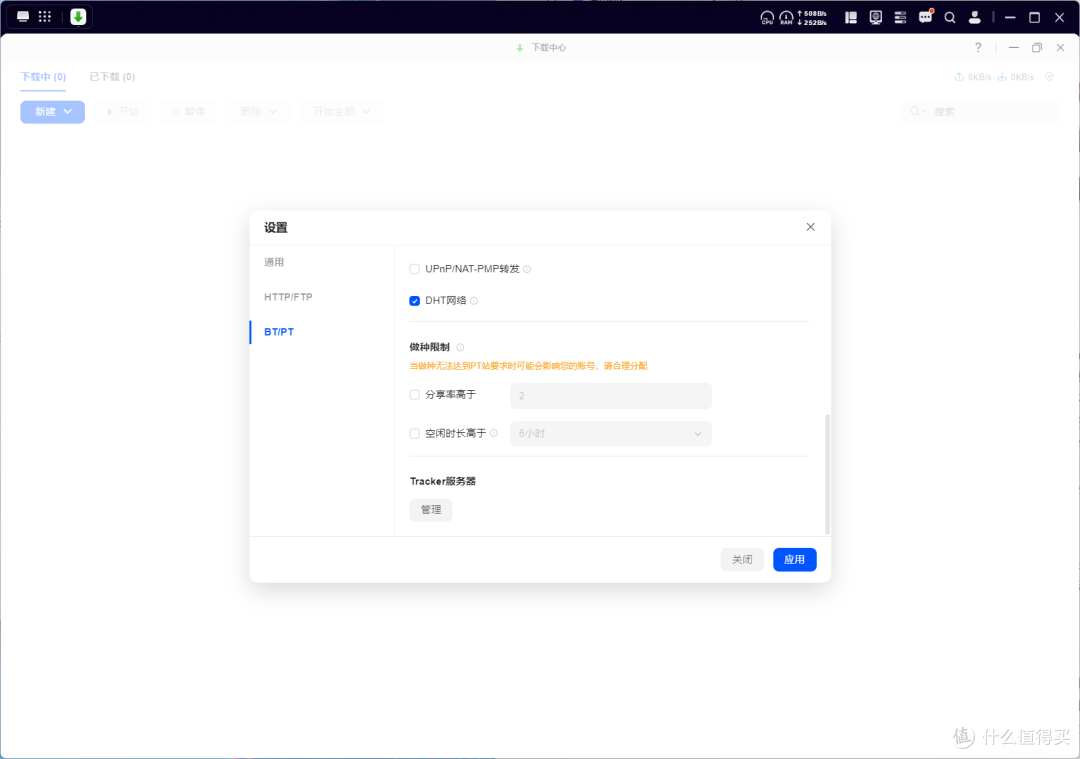Click the help question mark in Download Center
This screenshot has height=759, width=1080.
pyautogui.click(x=978, y=48)
